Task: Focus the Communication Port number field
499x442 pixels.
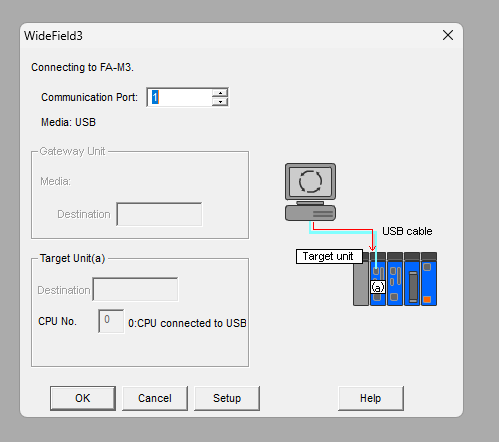Action: point(179,97)
